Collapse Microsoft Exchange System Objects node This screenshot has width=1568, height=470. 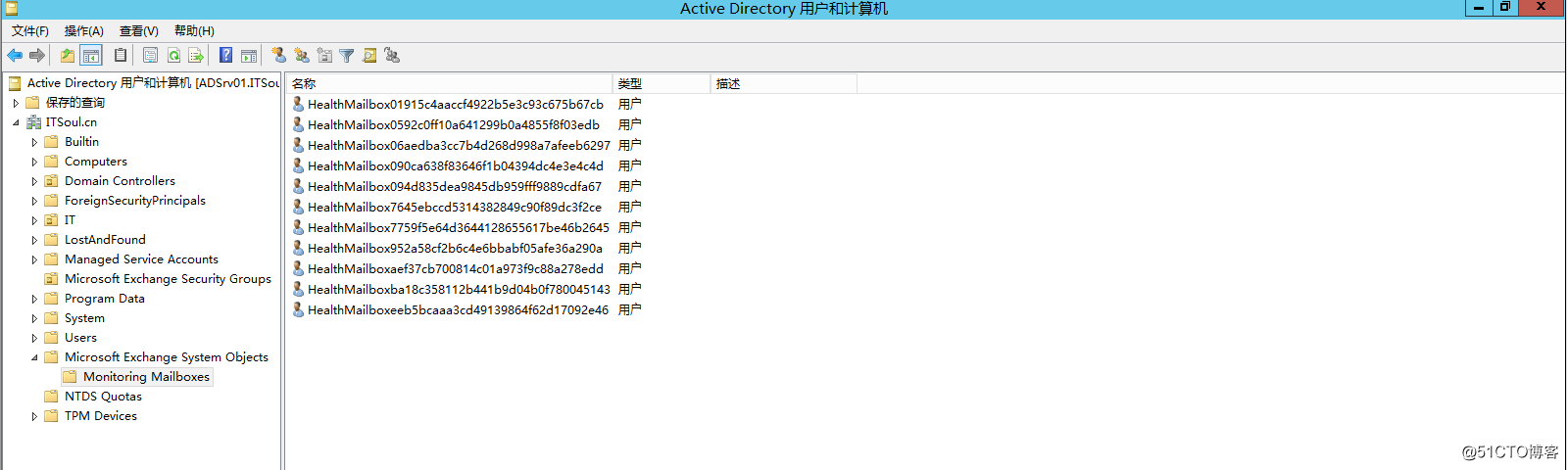tap(34, 357)
